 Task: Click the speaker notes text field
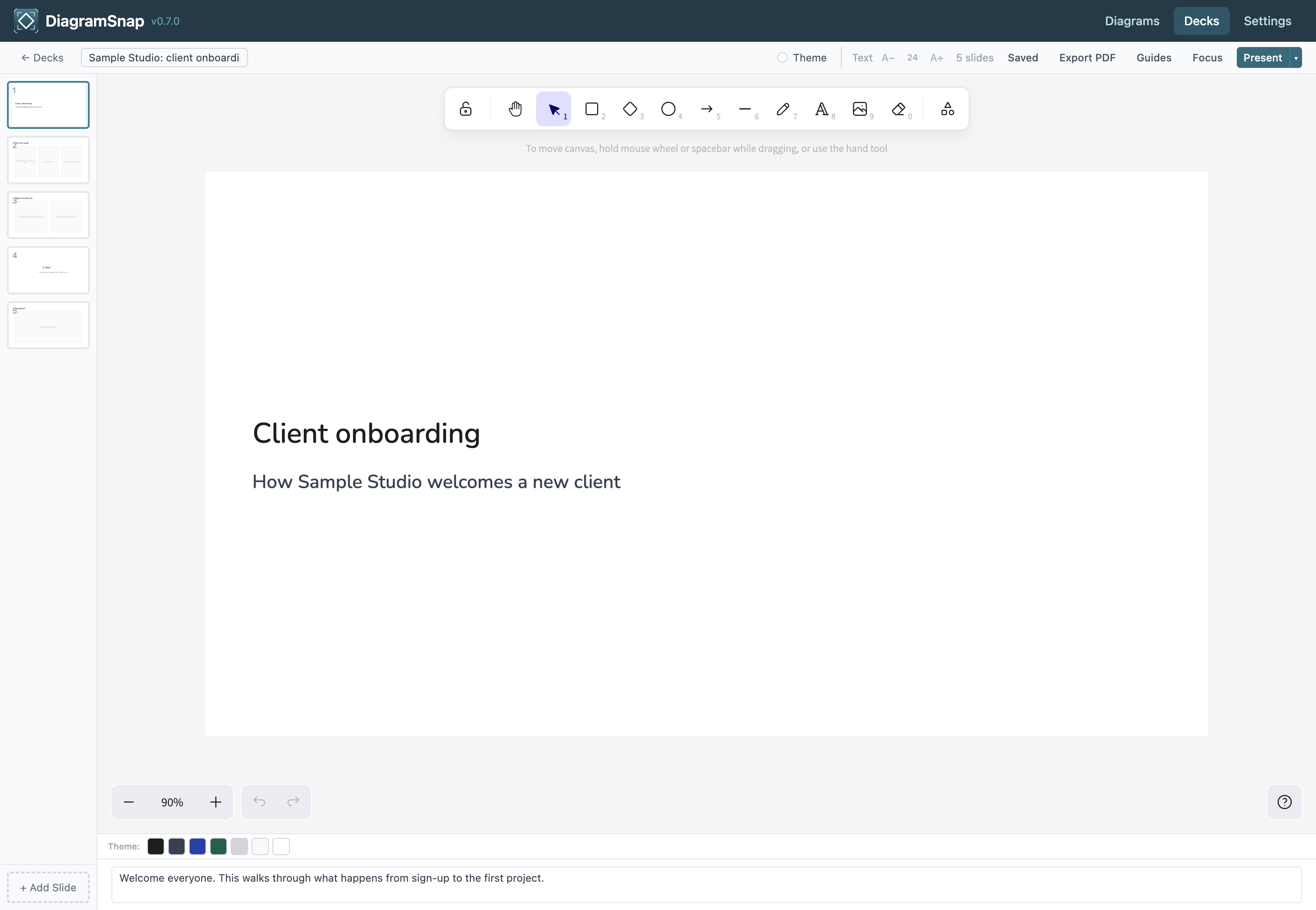[x=706, y=884]
